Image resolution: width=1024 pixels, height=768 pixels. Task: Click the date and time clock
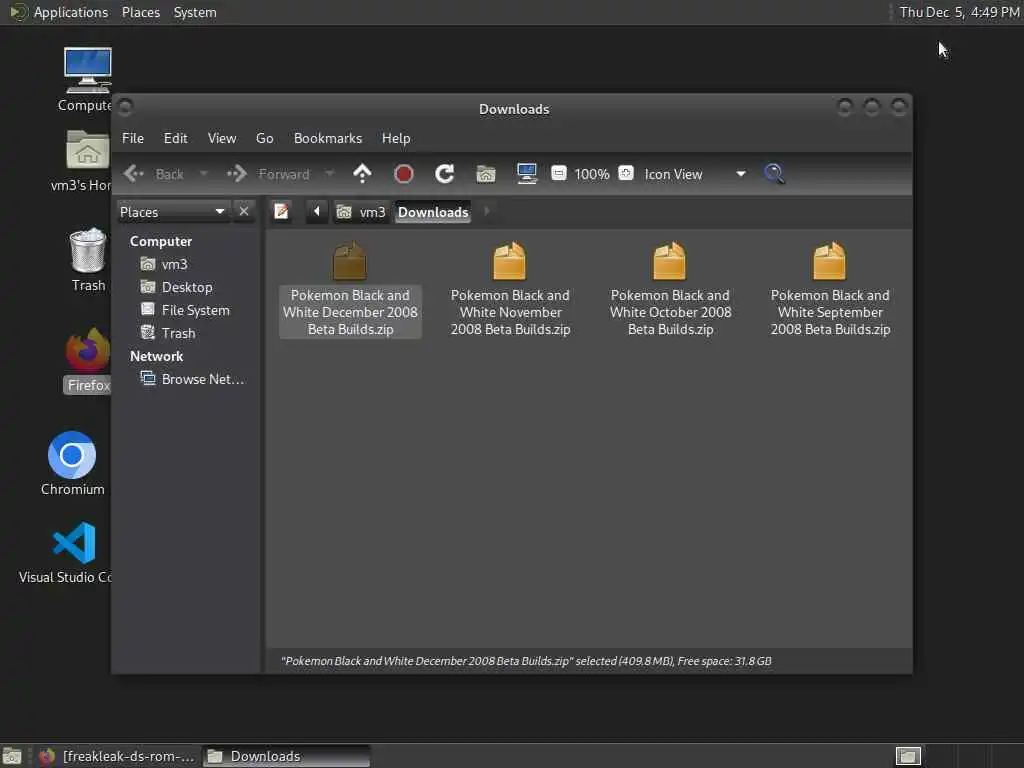(x=959, y=12)
